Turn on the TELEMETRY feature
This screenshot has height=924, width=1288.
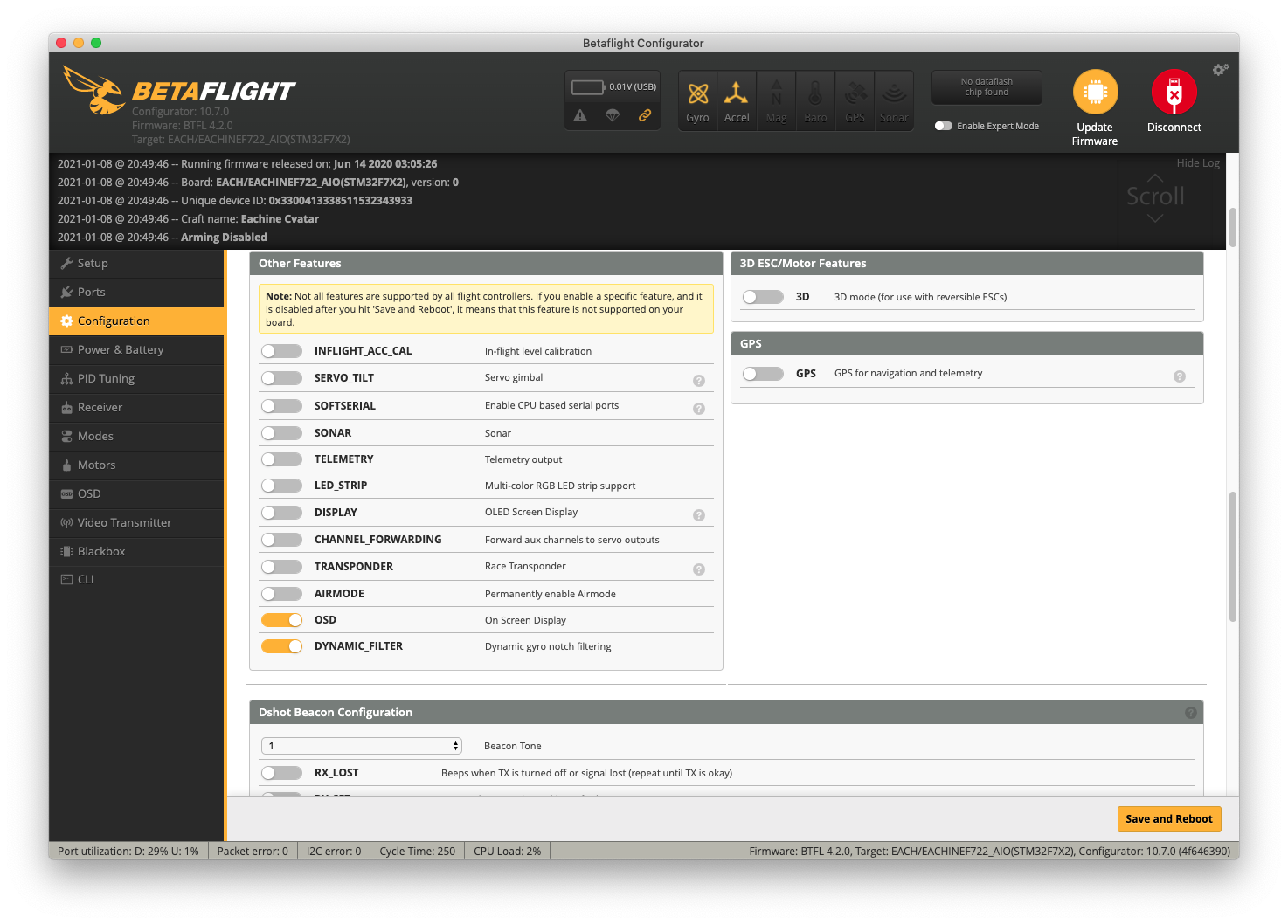[281, 459]
